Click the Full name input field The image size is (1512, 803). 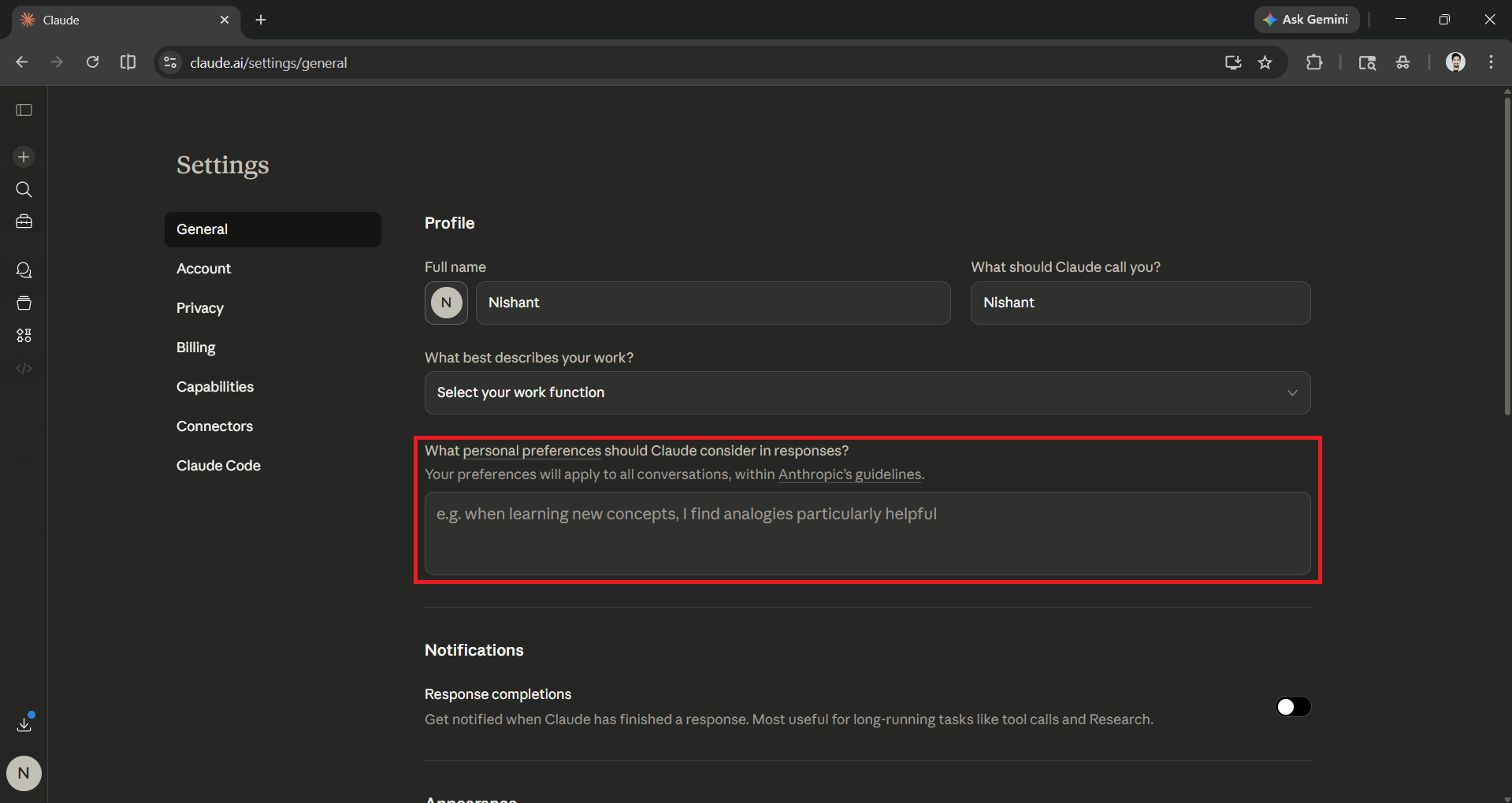(713, 303)
